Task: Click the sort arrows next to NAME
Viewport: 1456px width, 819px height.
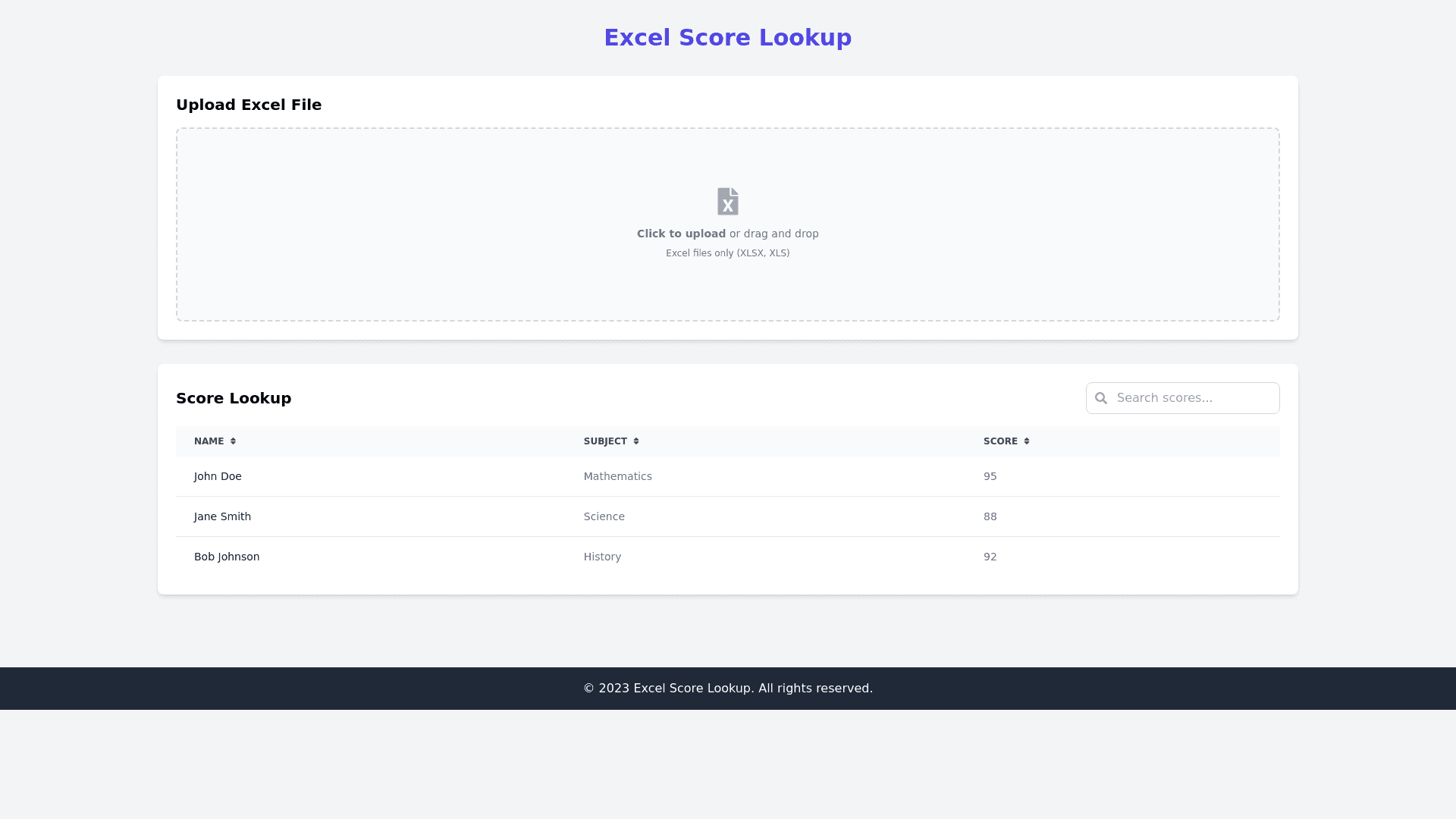Action: [x=232, y=441]
